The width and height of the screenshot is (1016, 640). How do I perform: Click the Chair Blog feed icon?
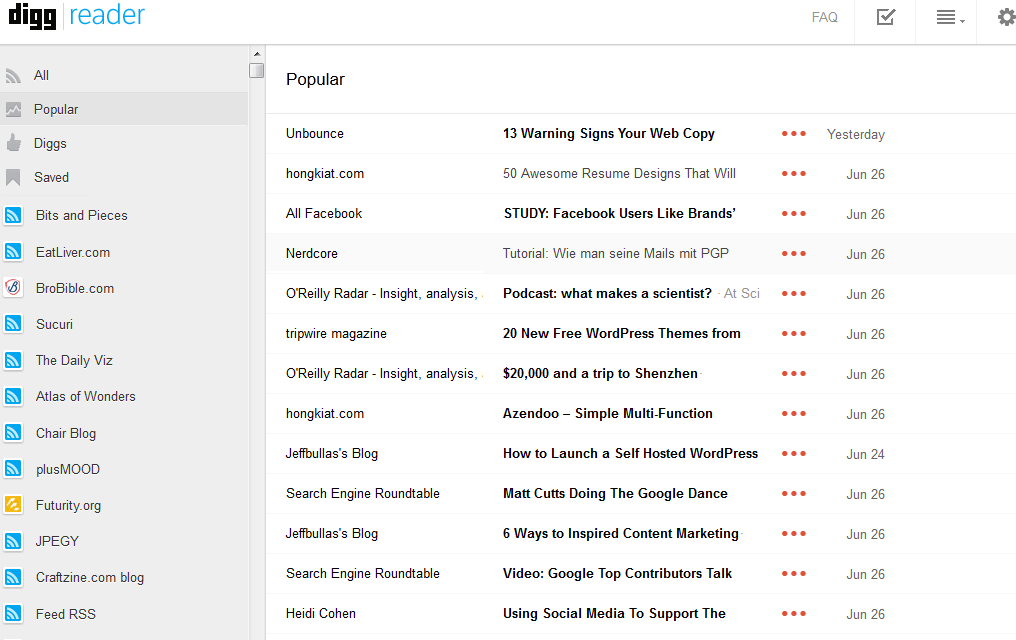tap(13, 432)
